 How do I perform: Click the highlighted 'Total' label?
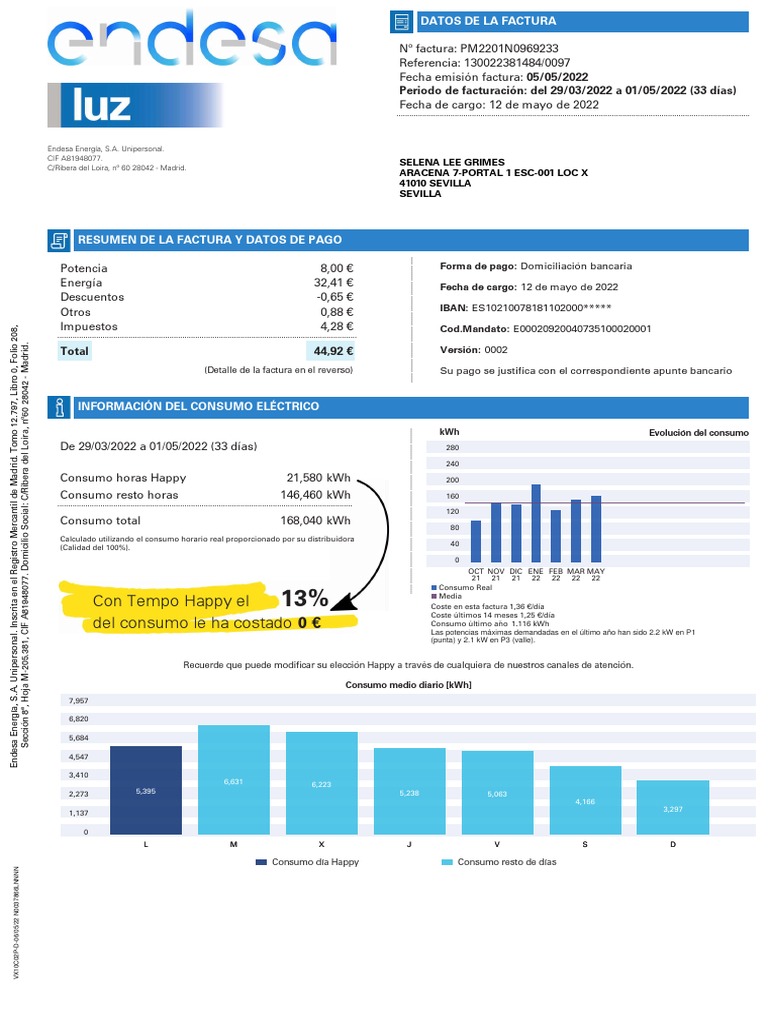point(74,351)
